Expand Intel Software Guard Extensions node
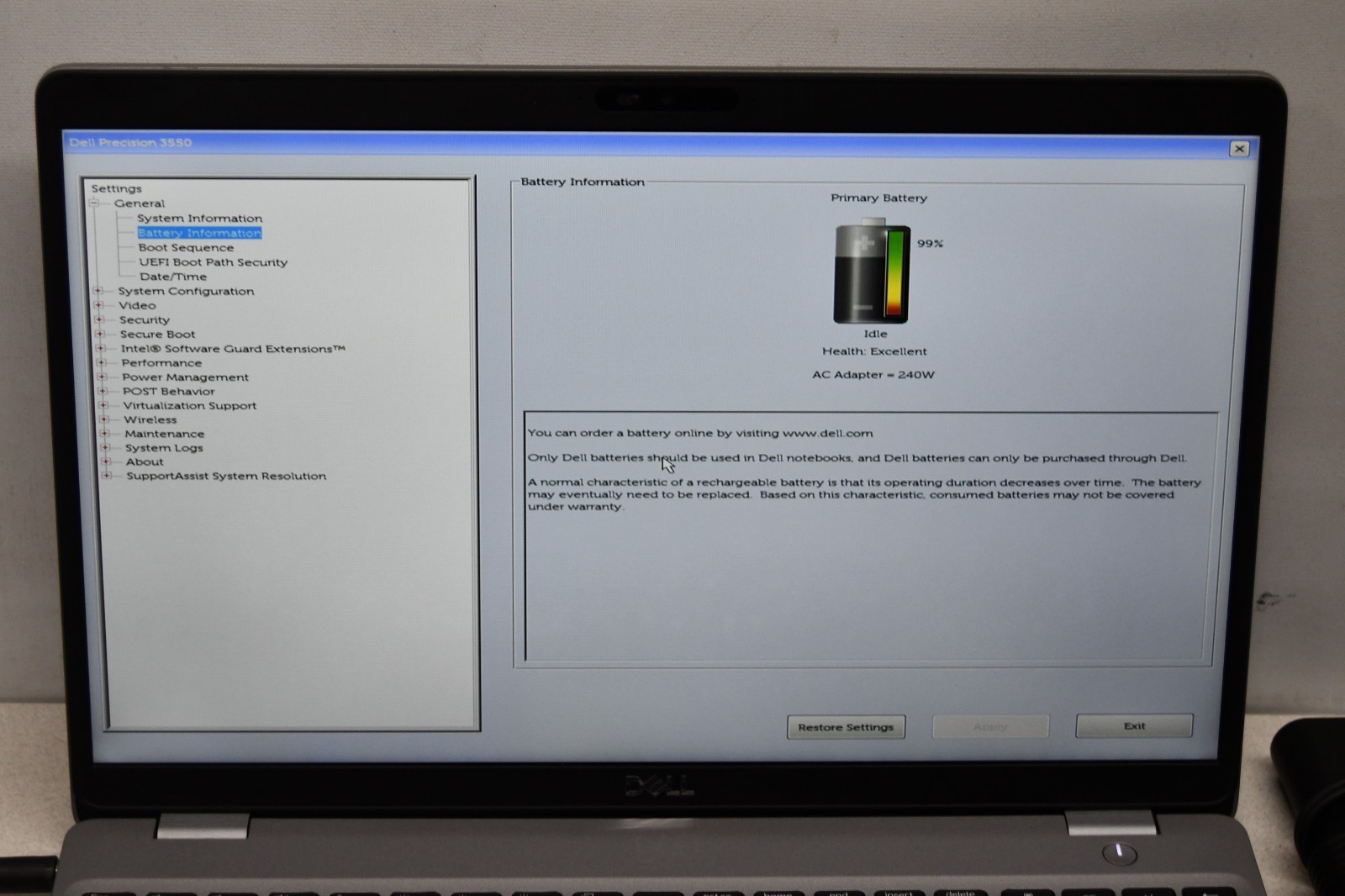 (x=101, y=348)
